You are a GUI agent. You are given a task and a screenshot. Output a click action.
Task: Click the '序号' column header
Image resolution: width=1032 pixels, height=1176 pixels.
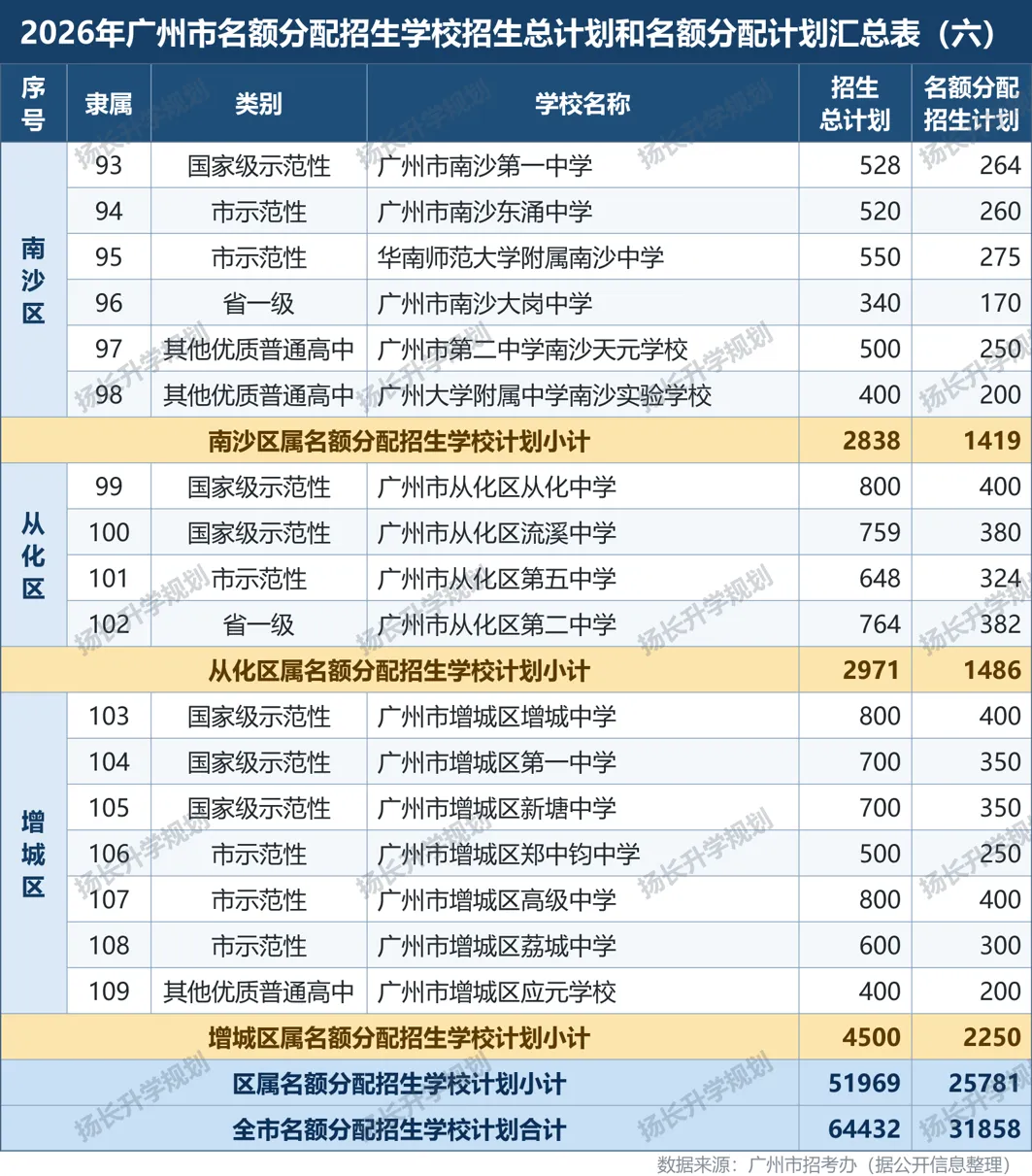click(33, 104)
